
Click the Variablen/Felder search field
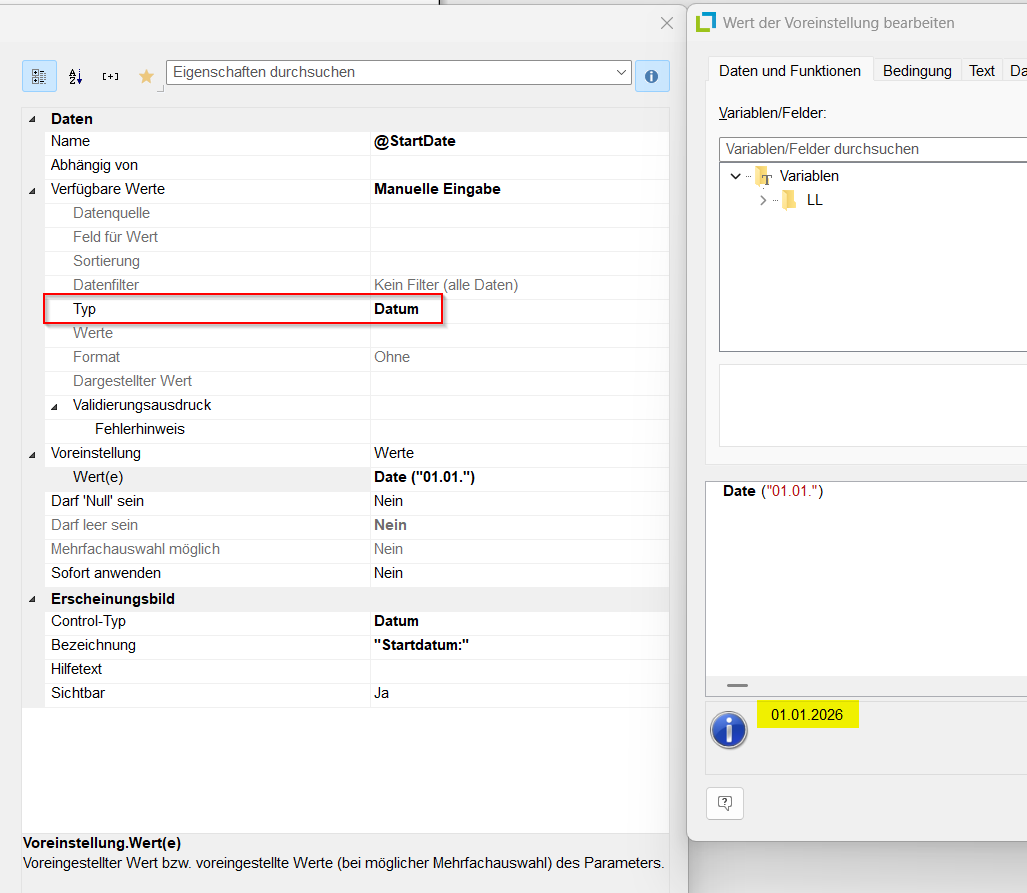pos(870,149)
